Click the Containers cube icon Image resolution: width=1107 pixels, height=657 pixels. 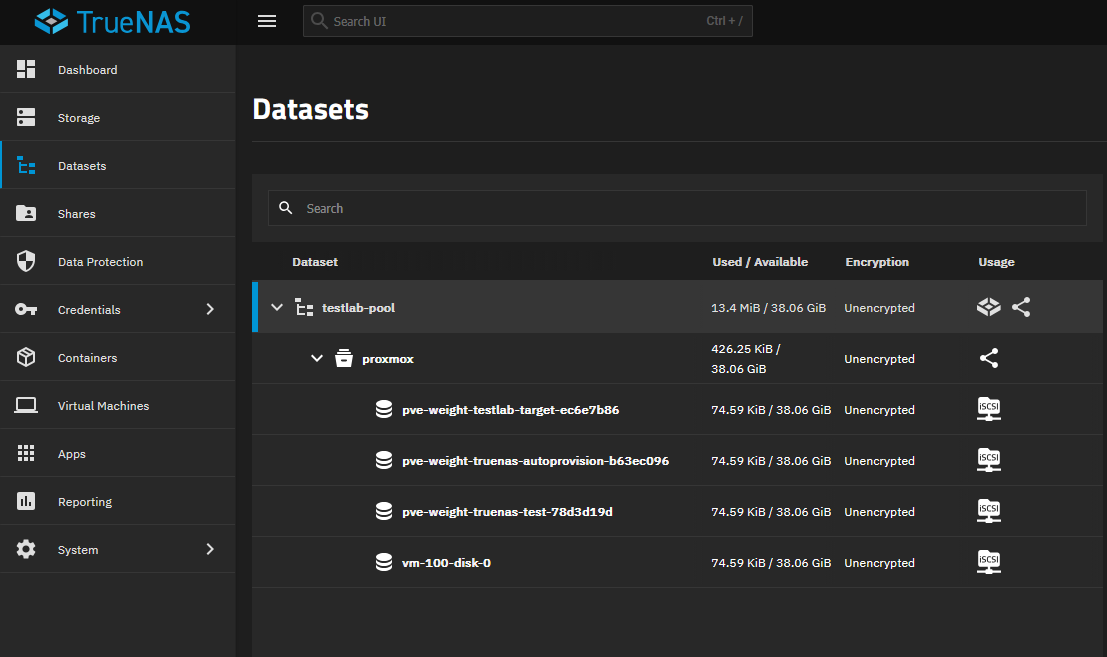[26, 357]
